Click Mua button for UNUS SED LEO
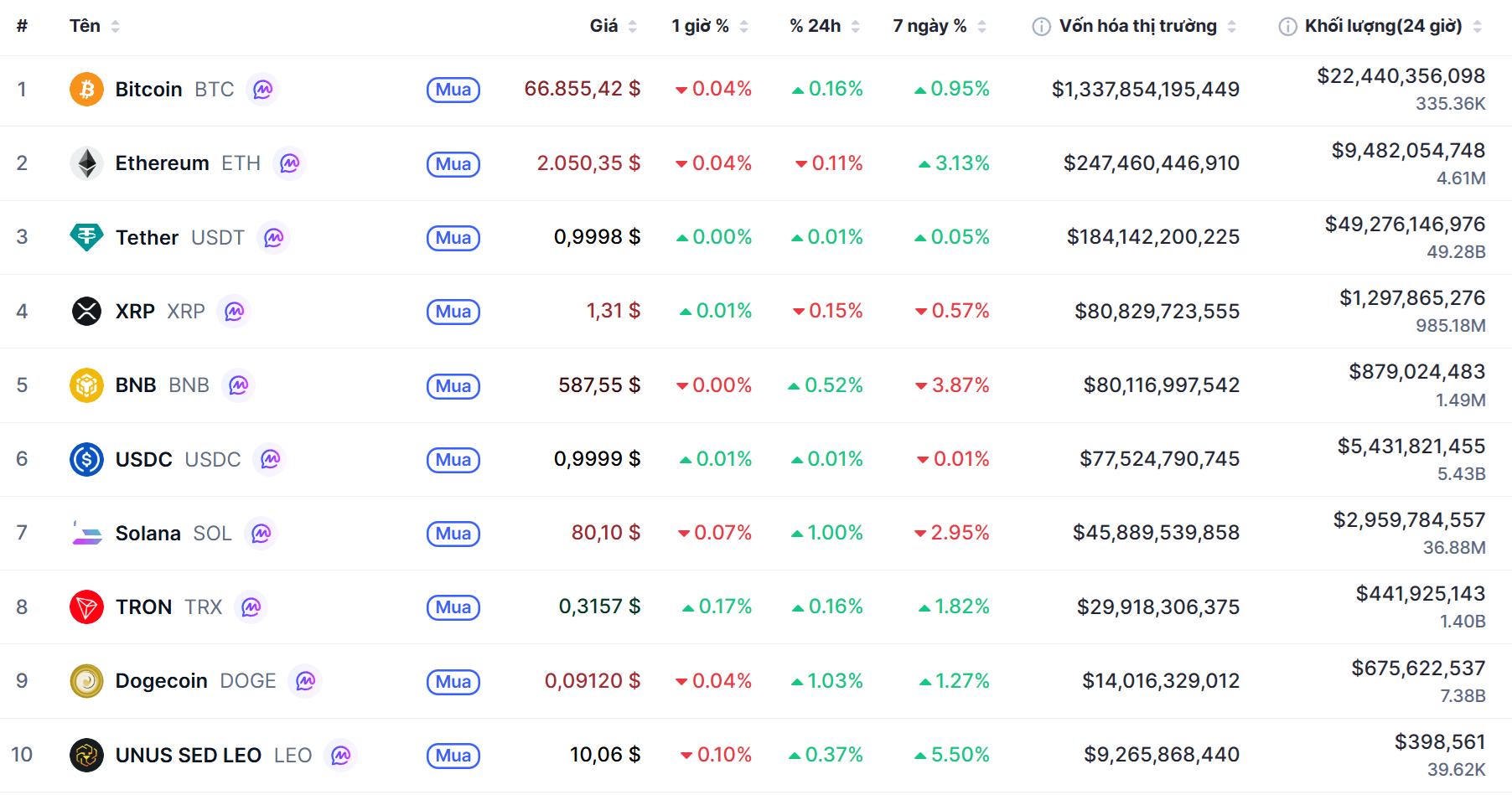1512x795 pixels. click(x=453, y=756)
